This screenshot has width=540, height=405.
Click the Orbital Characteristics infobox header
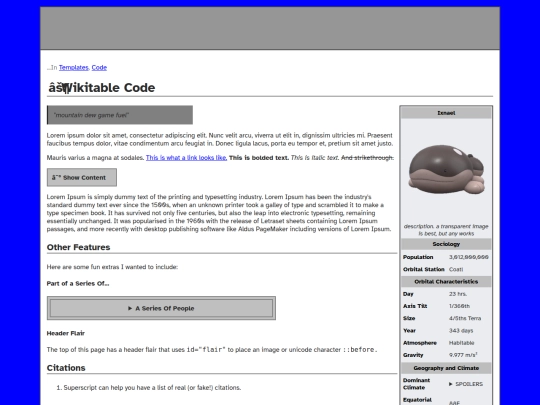(446, 282)
